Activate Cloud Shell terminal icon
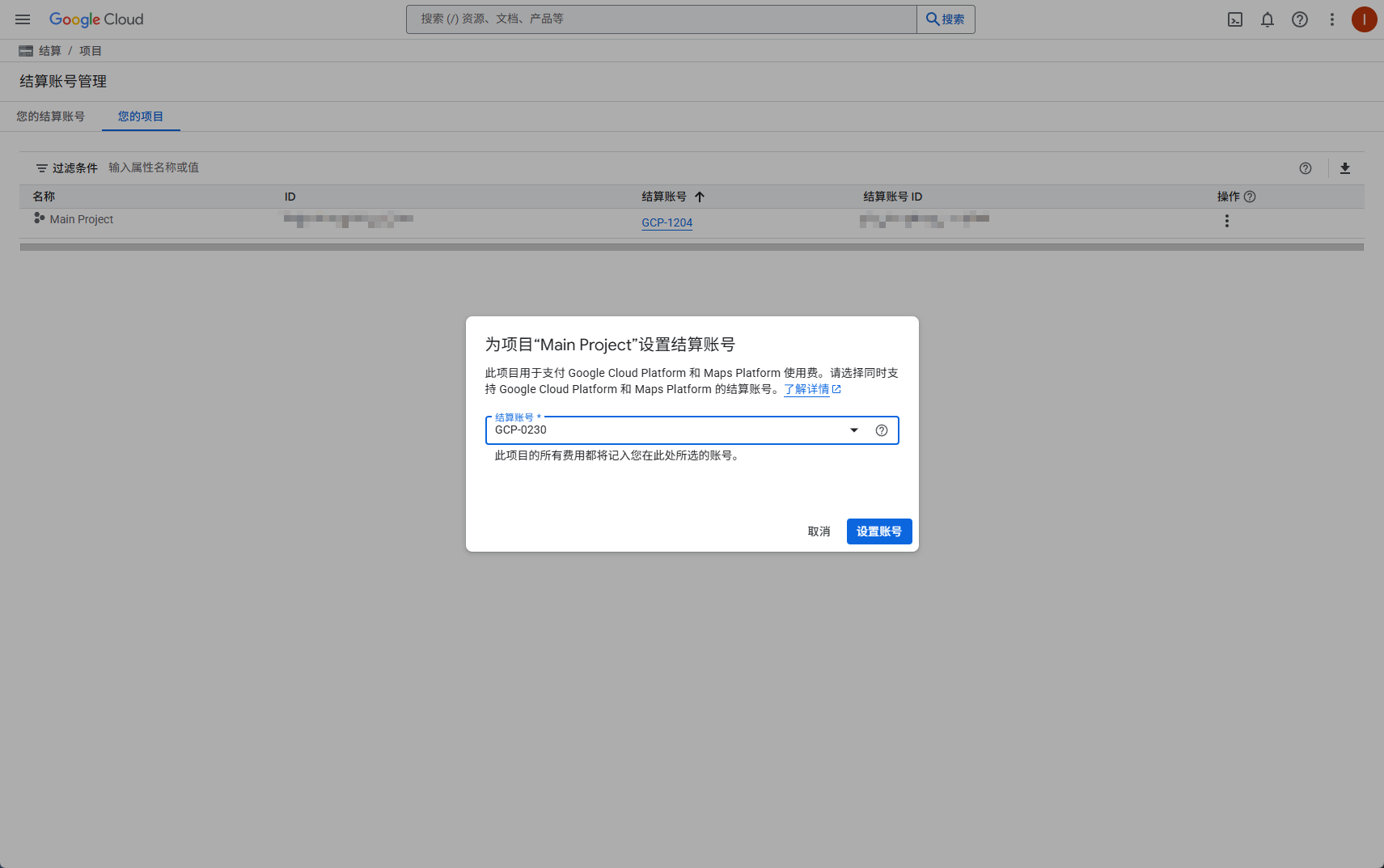 (x=1234, y=19)
